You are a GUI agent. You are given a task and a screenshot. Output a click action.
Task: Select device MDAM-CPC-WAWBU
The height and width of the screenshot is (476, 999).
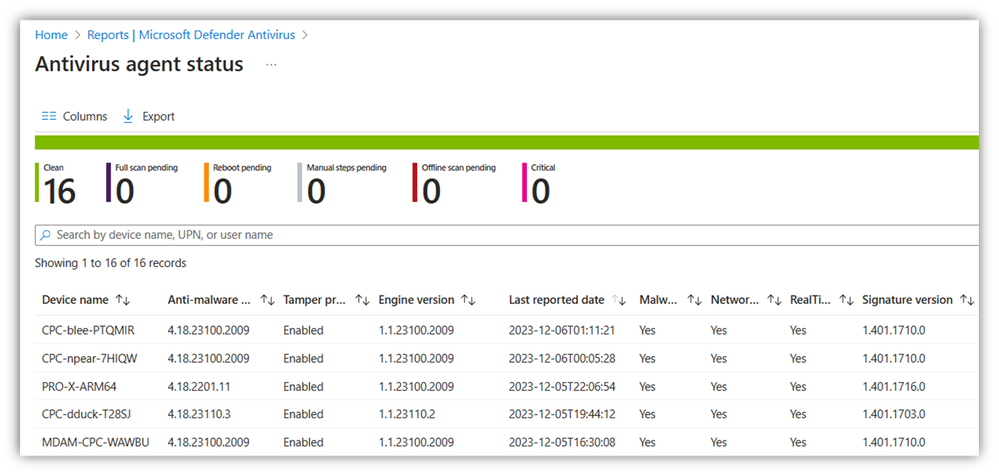click(x=96, y=442)
